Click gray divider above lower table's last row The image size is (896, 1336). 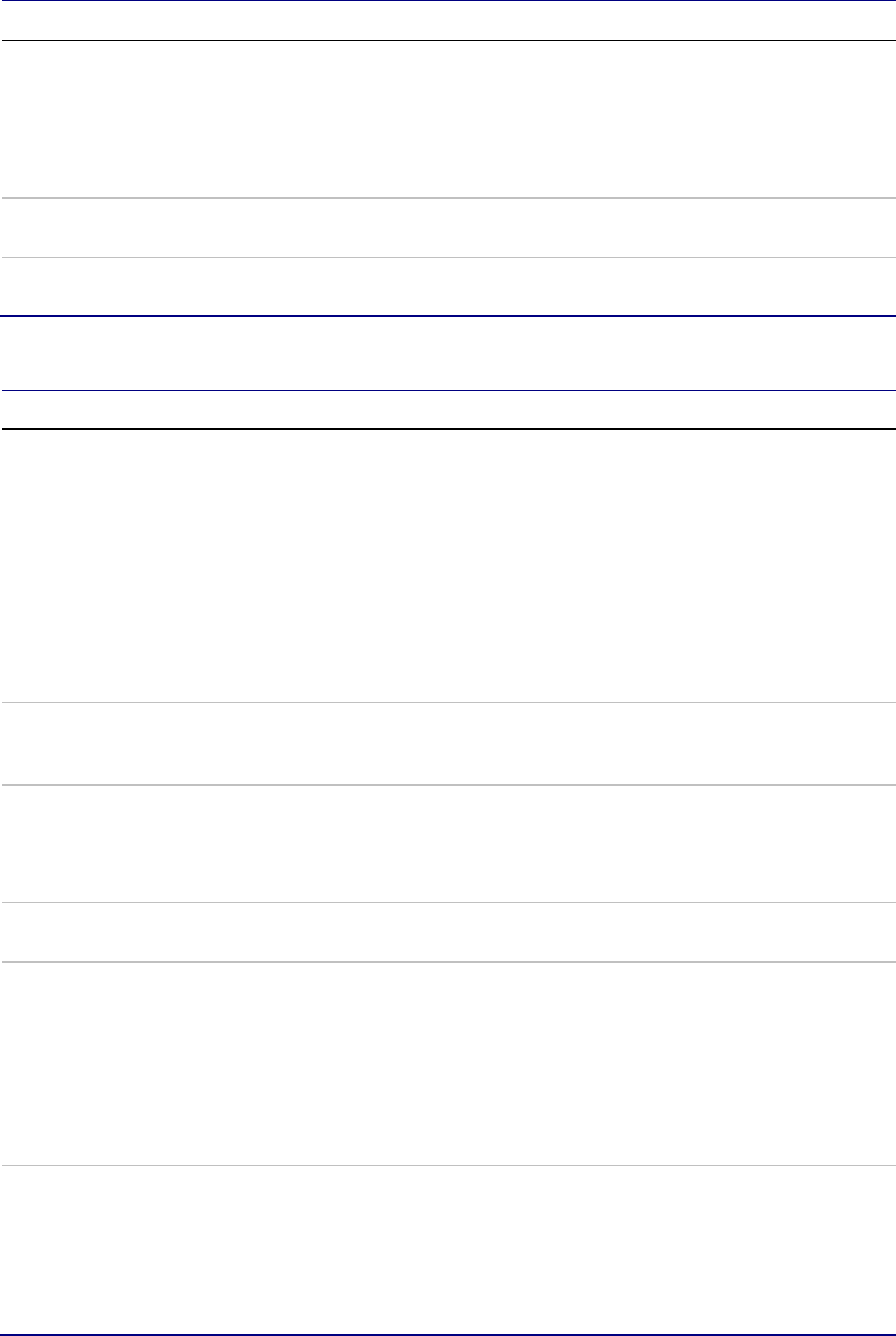(x=448, y=1166)
